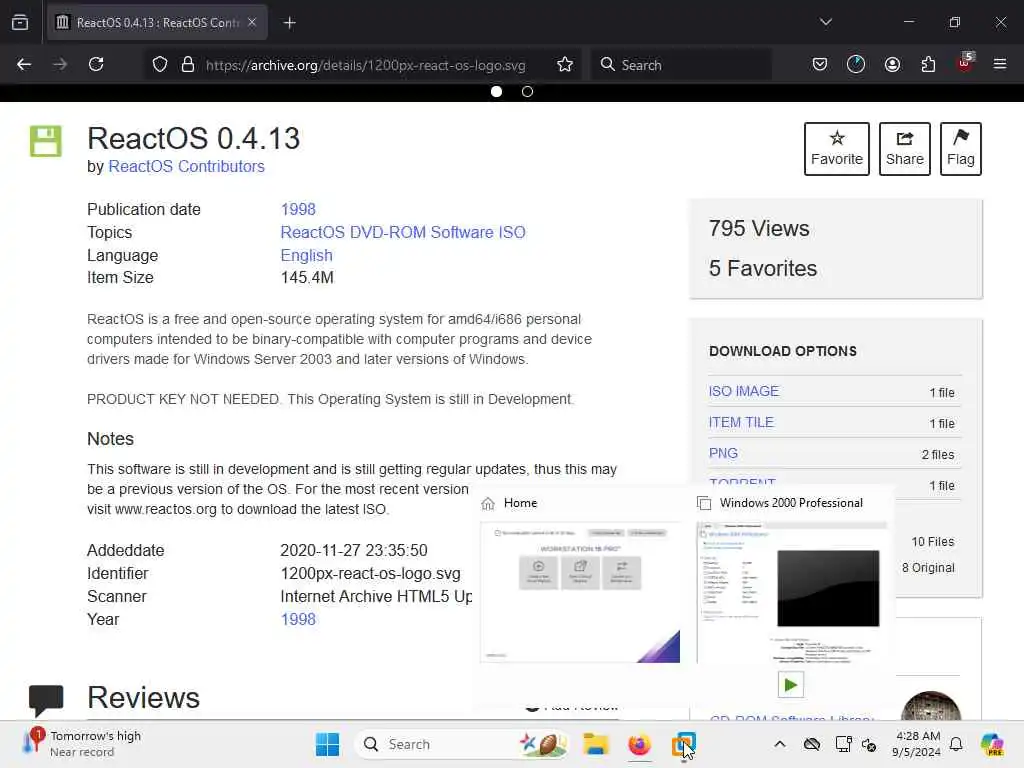Viewport: 1024px width, 768px height.
Task: Open the Windows Start menu
Action: pyautogui.click(x=327, y=744)
